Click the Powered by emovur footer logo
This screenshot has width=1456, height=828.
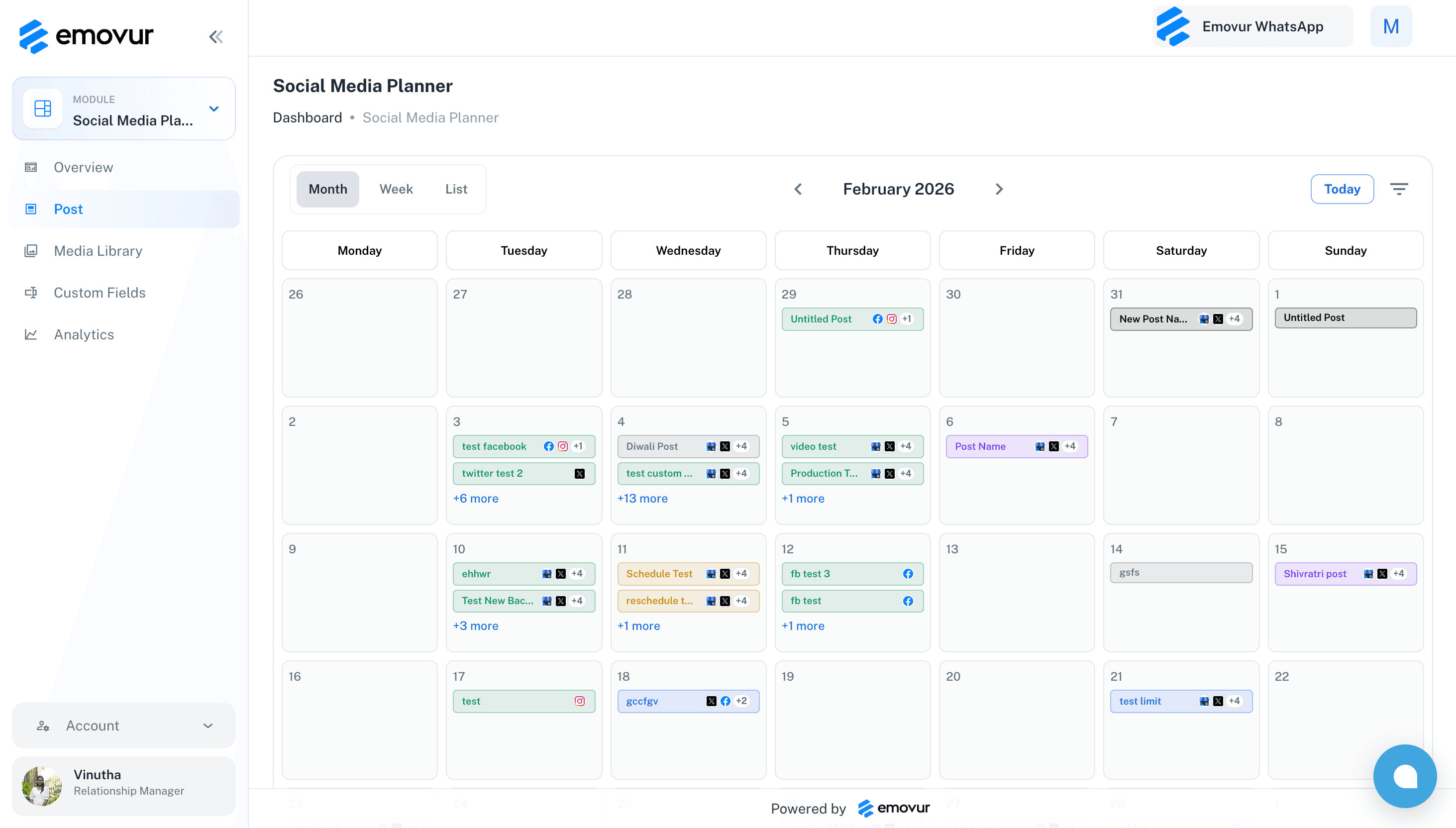tap(894, 808)
